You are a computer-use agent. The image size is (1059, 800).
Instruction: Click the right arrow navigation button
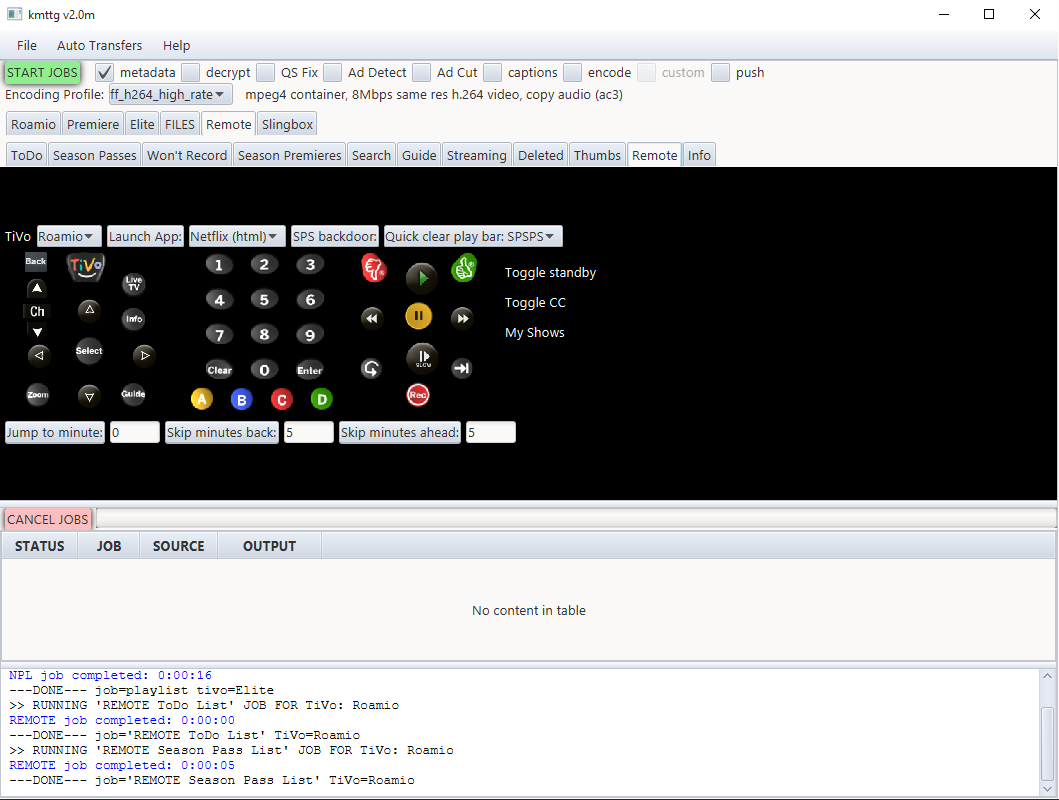144,355
